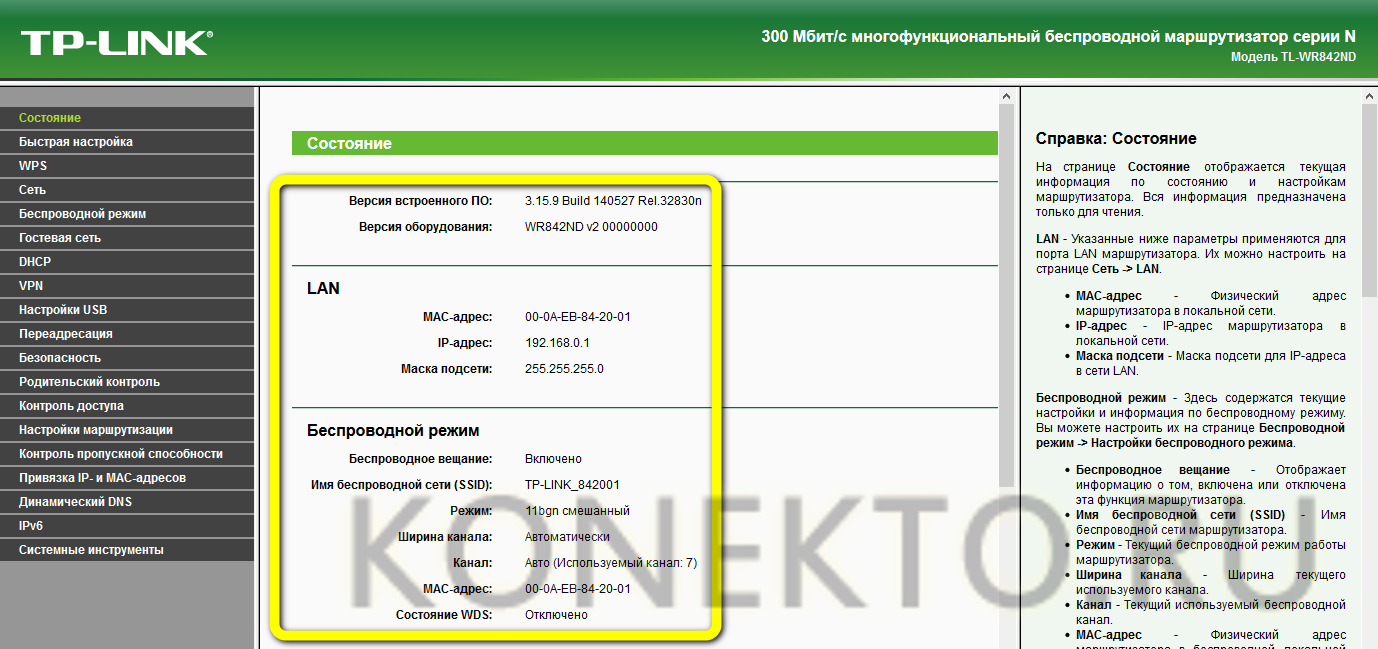
Task: Click the WDS status value Отключено
Action: pyautogui.click(x=556, y=615)
